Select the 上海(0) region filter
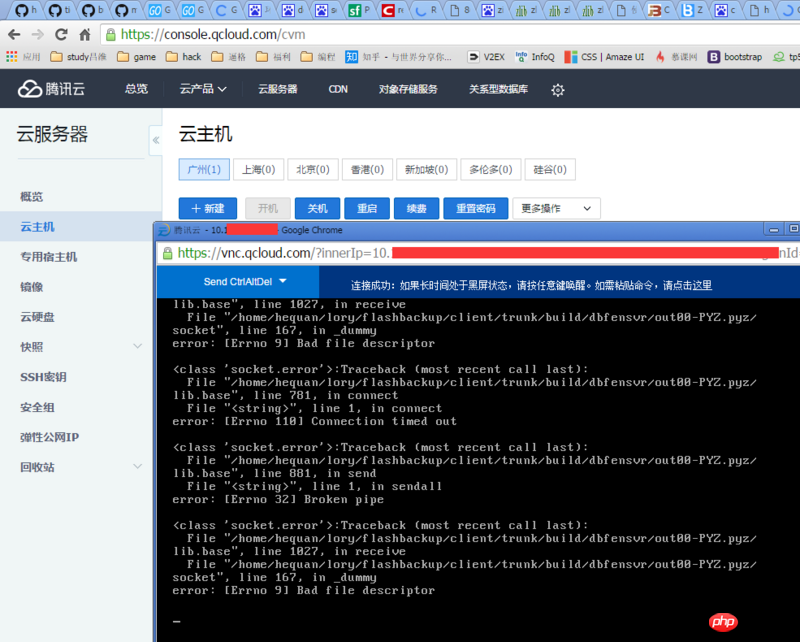The image size is (800, 642). click(259, 169)
